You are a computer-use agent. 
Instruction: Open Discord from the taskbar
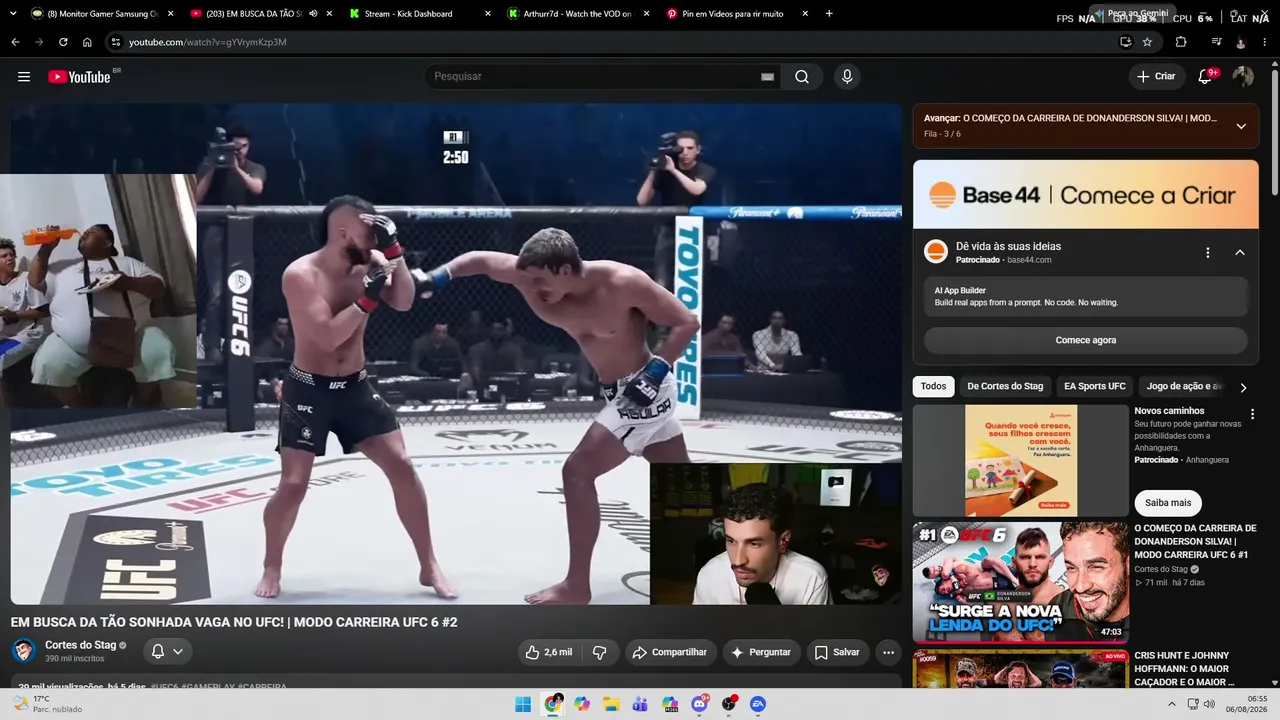pos(700,704)
